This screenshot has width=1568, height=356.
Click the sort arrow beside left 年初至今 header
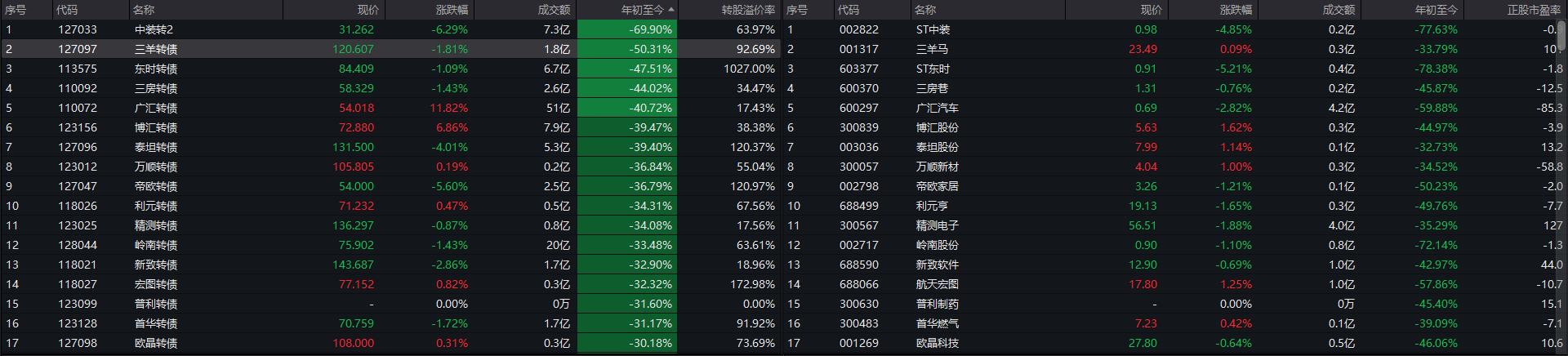pyautogui.click(x=671, y=10)
